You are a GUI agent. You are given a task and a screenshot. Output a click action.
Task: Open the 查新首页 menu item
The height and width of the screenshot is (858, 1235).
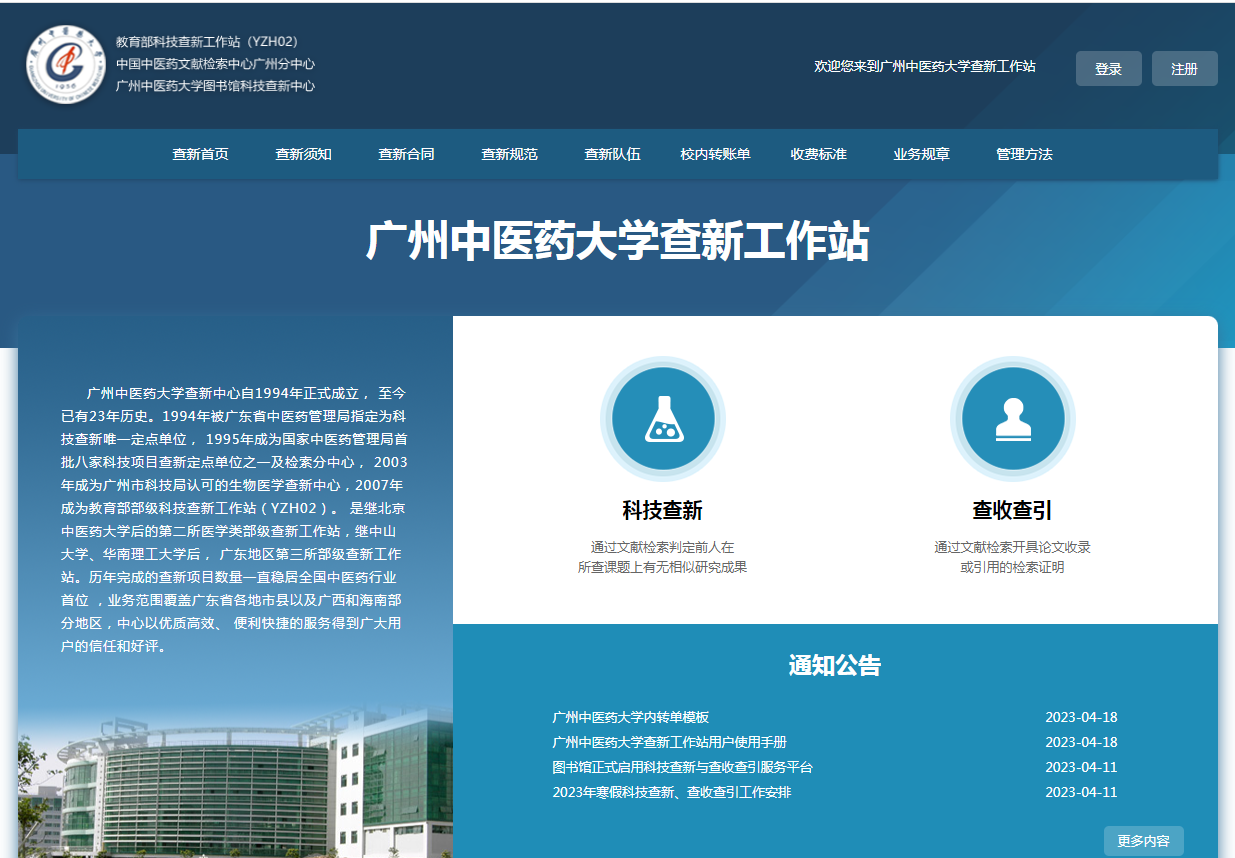201,154
